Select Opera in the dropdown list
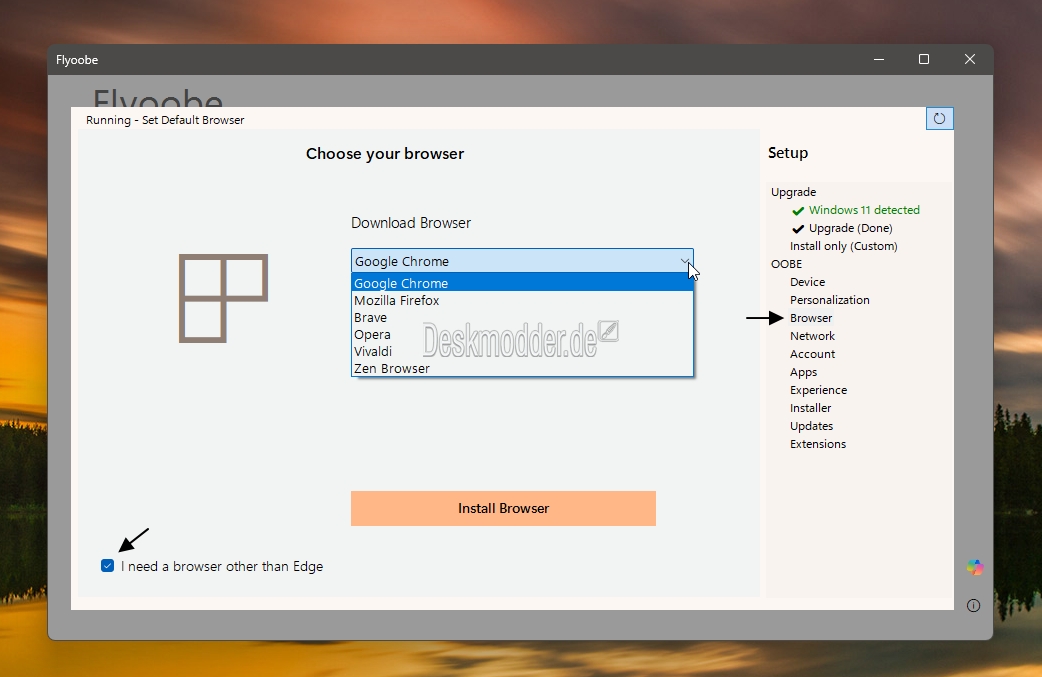 pyautogui.click(x=522, y=334)
